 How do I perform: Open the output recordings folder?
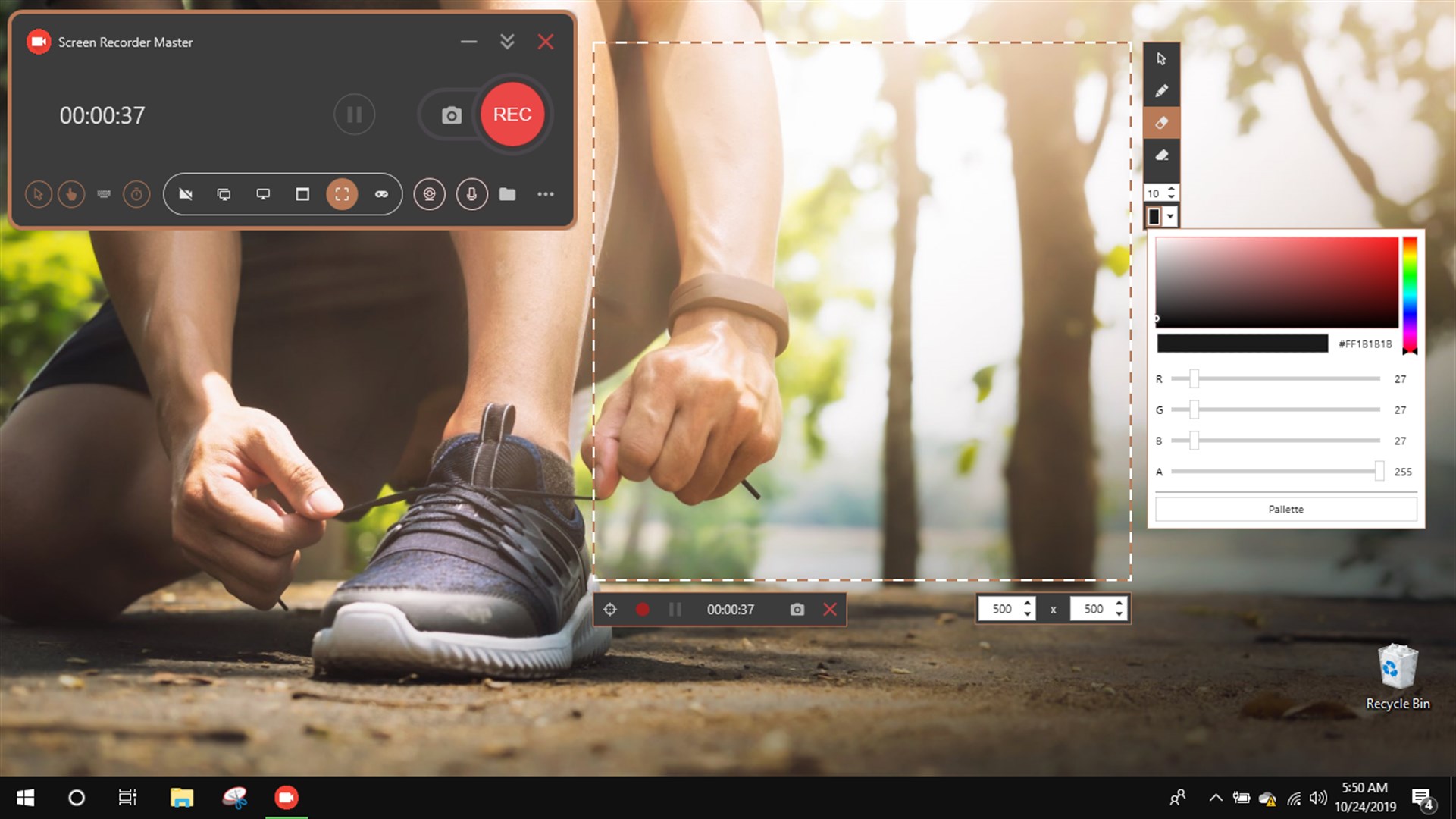pos(507,194)
